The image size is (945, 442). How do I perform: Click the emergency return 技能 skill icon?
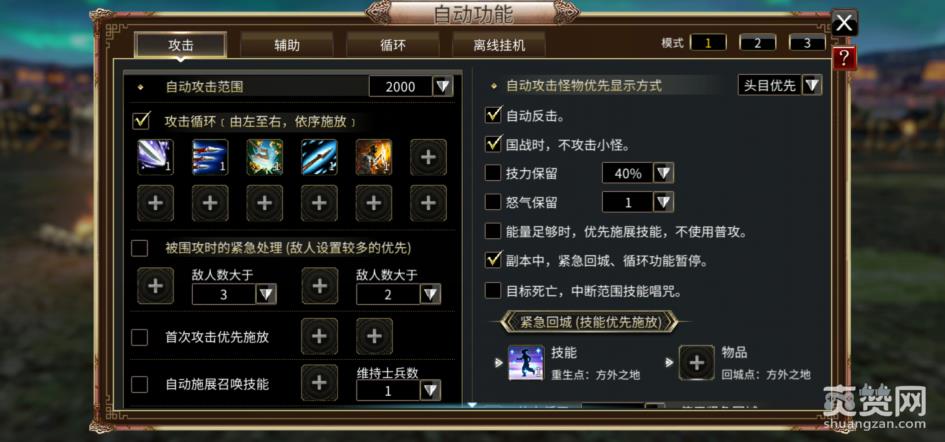(x=526, y=362)
